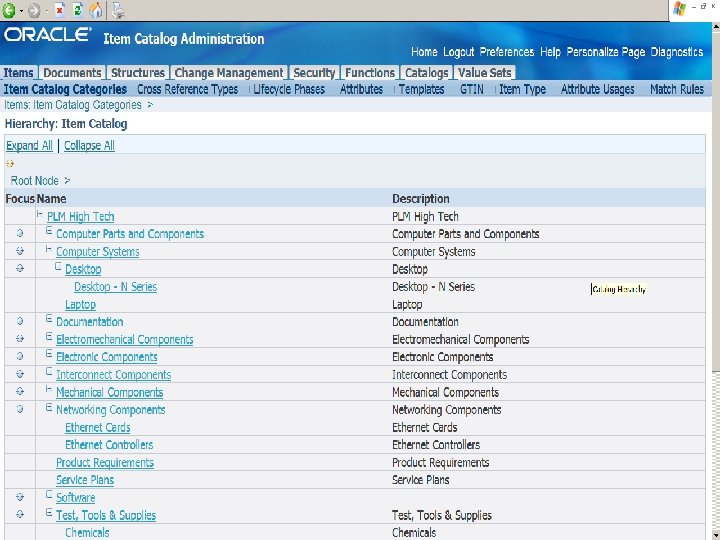Click the Home link in header
Viewport: 720px width, 540px height.
coord(424,52)
